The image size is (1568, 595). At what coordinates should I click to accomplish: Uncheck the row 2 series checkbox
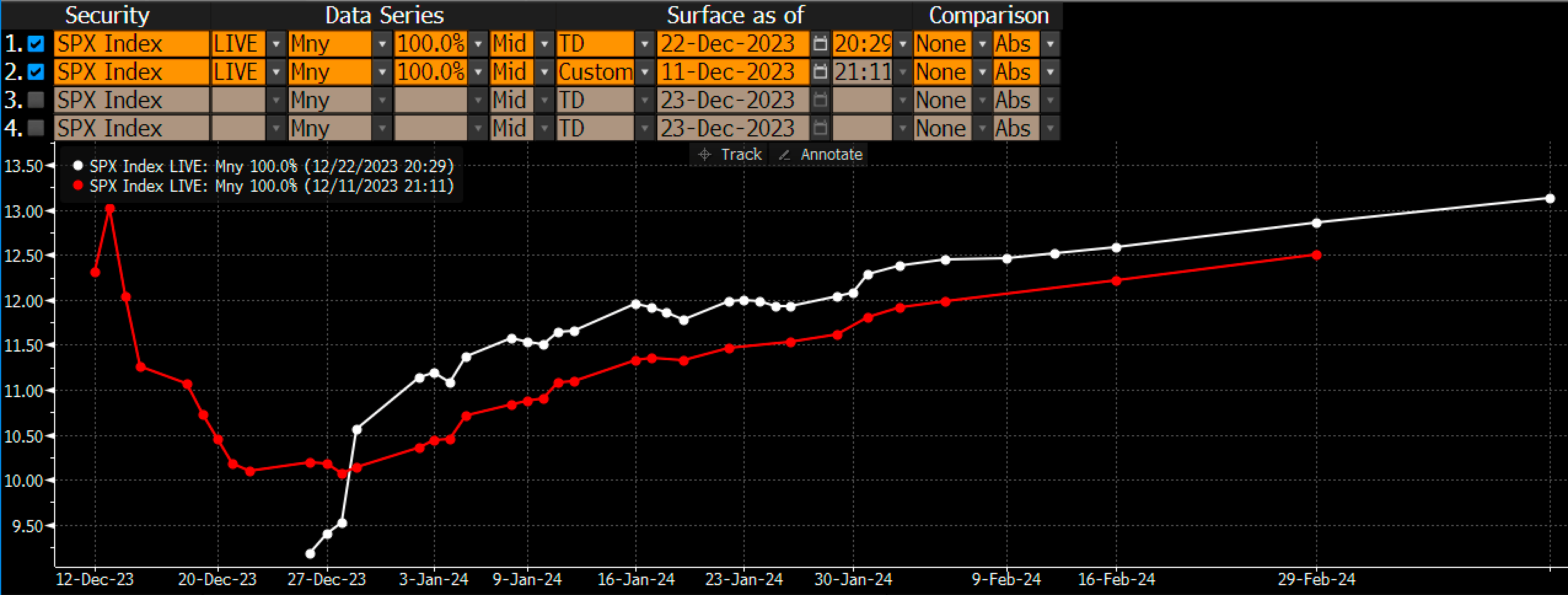(37, 72)
